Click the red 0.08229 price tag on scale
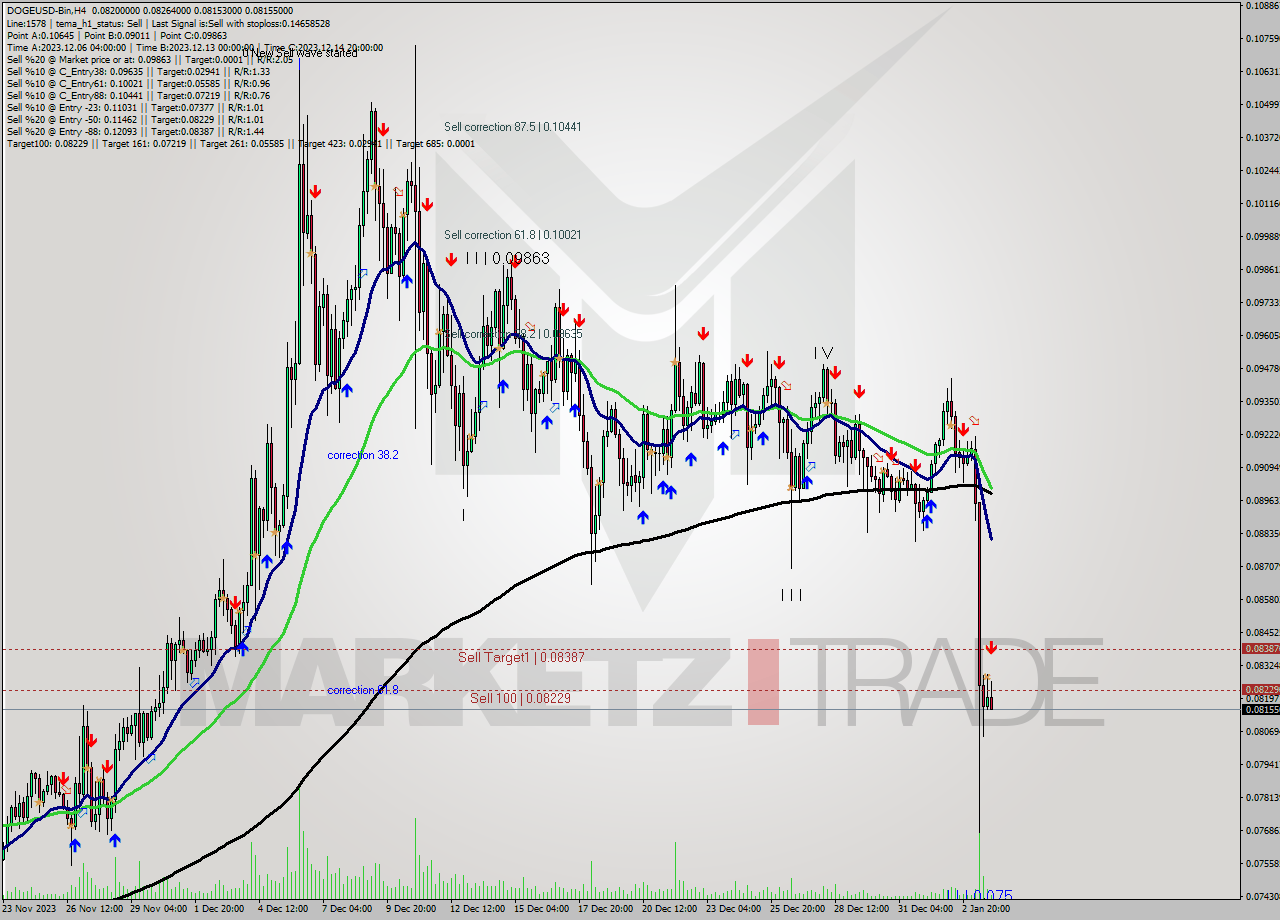 coord(1259,689)
